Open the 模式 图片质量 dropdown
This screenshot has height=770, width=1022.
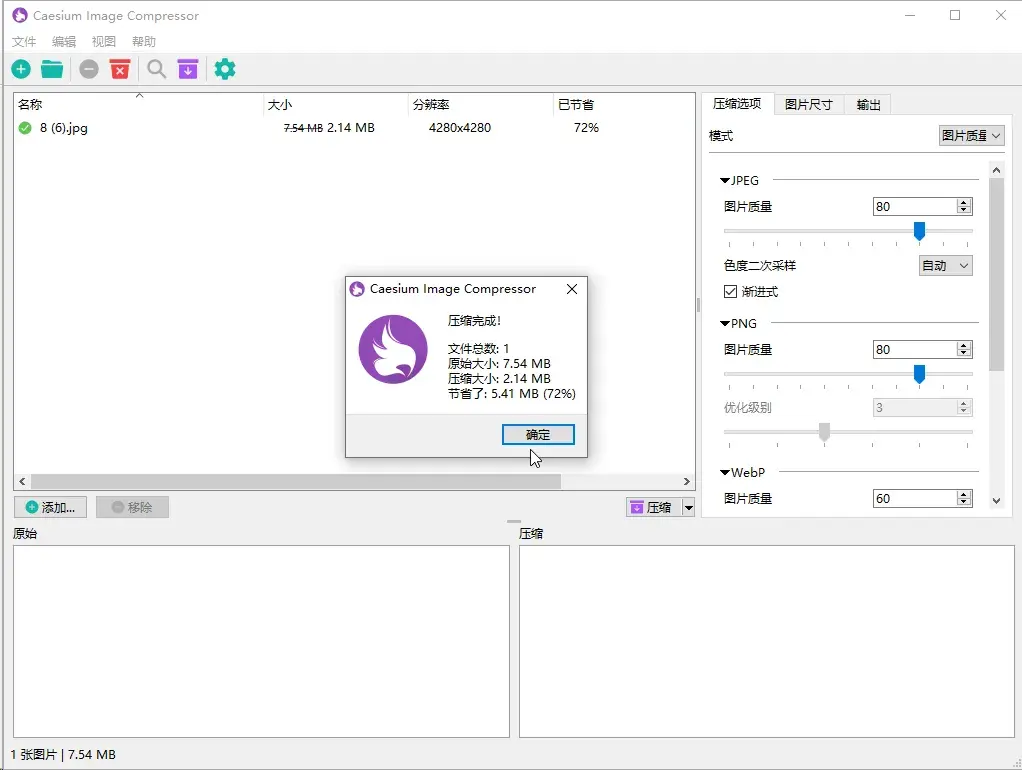[x=971, y=134]
